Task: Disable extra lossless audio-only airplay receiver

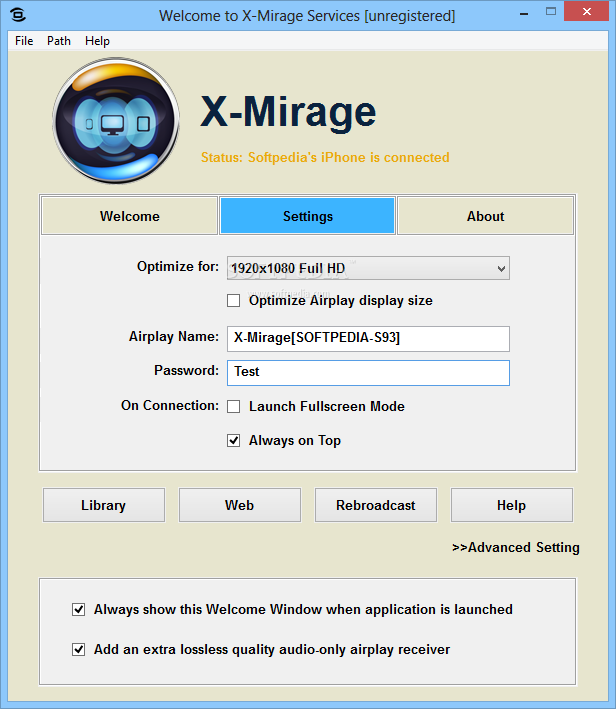Action: 79,650
